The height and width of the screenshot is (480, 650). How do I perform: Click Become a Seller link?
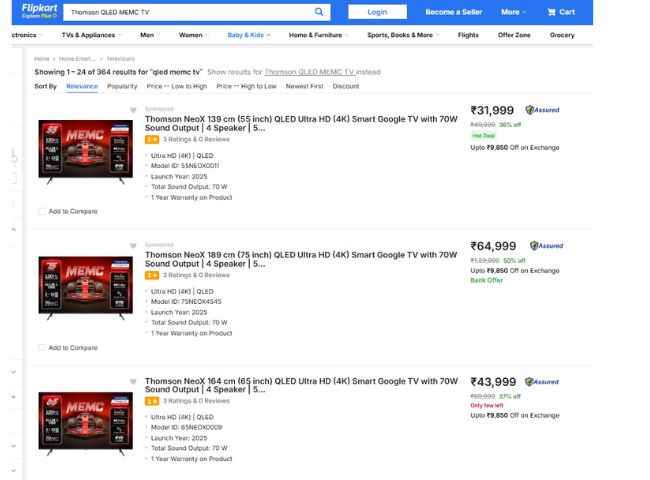pyautogui.click(x=453, y=12)
